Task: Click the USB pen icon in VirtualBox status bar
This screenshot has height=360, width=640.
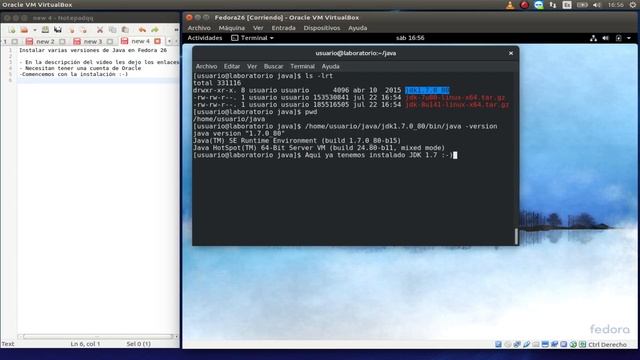Action: 526,344
